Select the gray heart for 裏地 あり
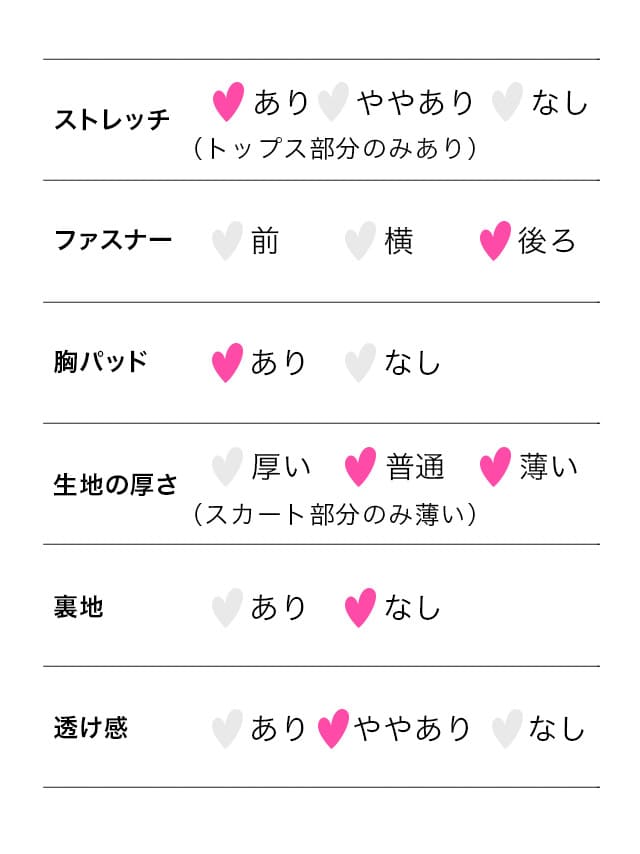This screenshot has width=640, height=854. [227, 607]
